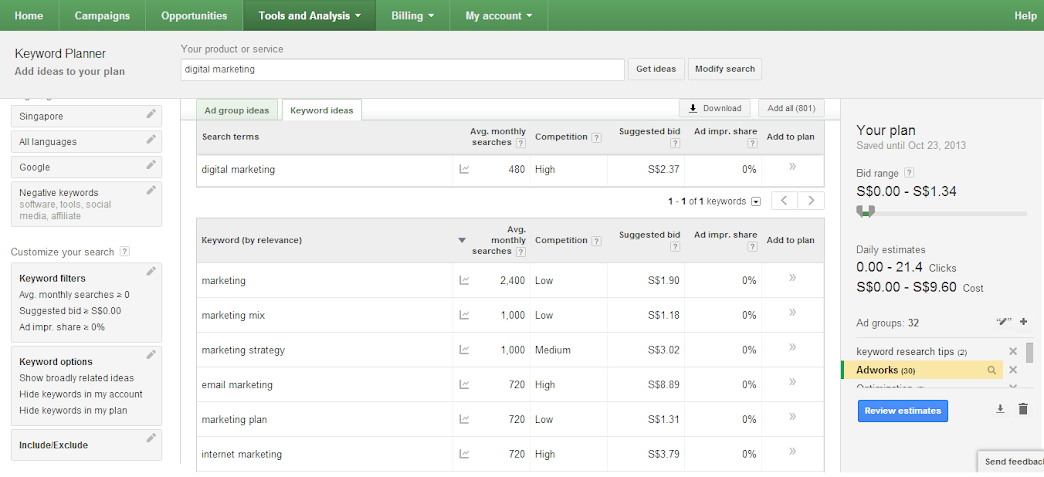Add digital marketing keyword to plan

pyautogui.click(x=792, y=167)
